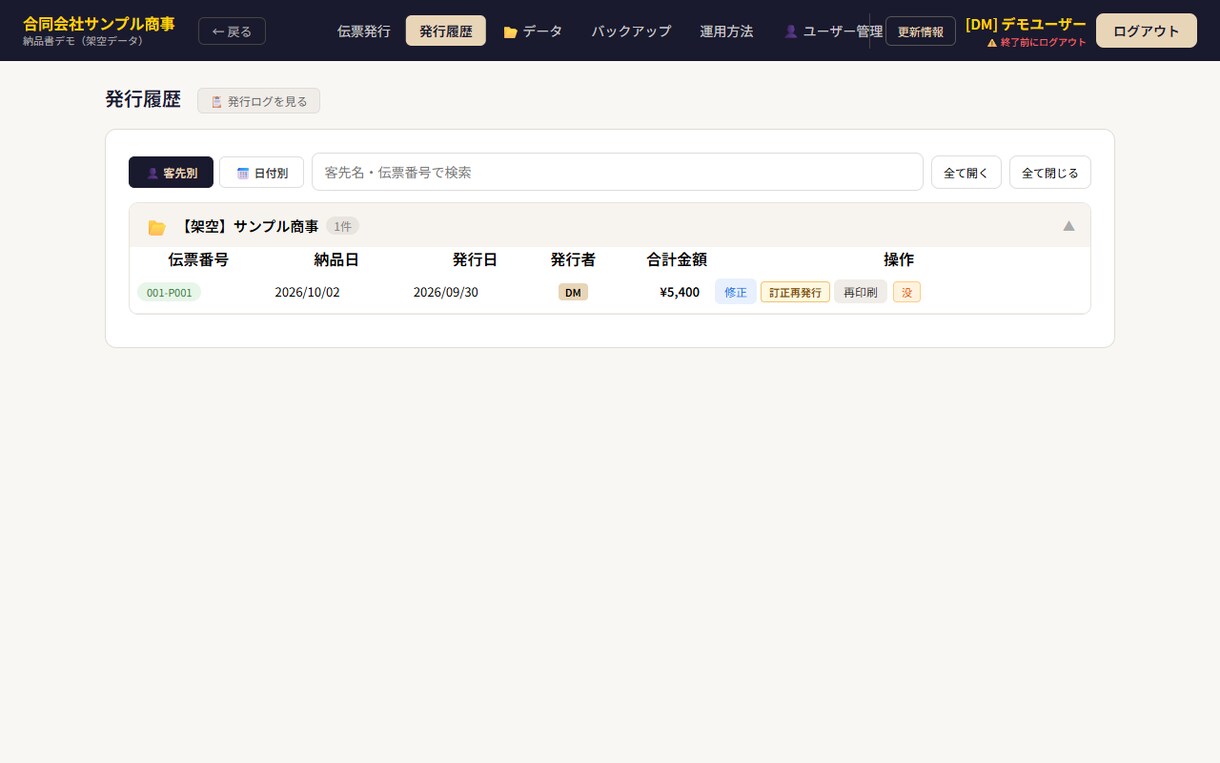The height and width of the screenshot is (763, 1220).
Task: Click the 合同会社サンプル商事 company title
Action: pos(99,23)
